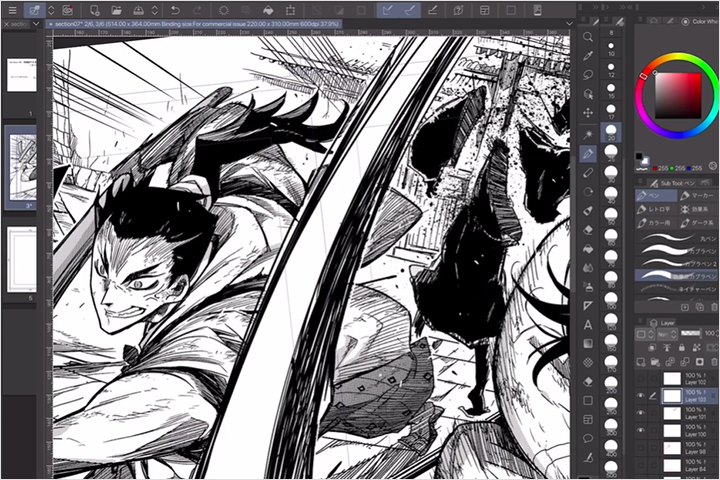Select the Text tool
720x480 pixels.
click(588, 325)
